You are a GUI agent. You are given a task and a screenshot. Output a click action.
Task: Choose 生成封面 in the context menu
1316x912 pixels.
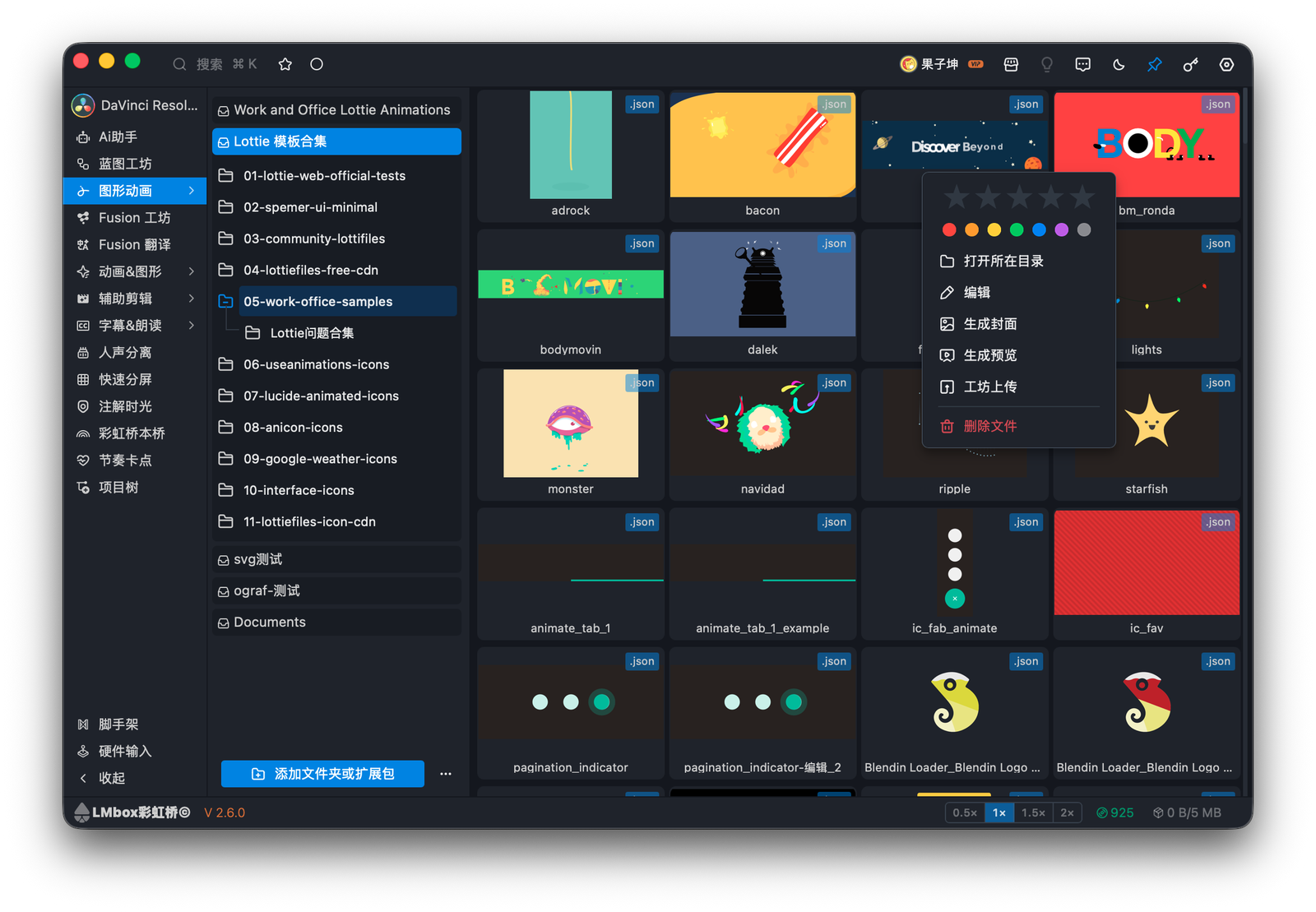(x=1018, y=323)
